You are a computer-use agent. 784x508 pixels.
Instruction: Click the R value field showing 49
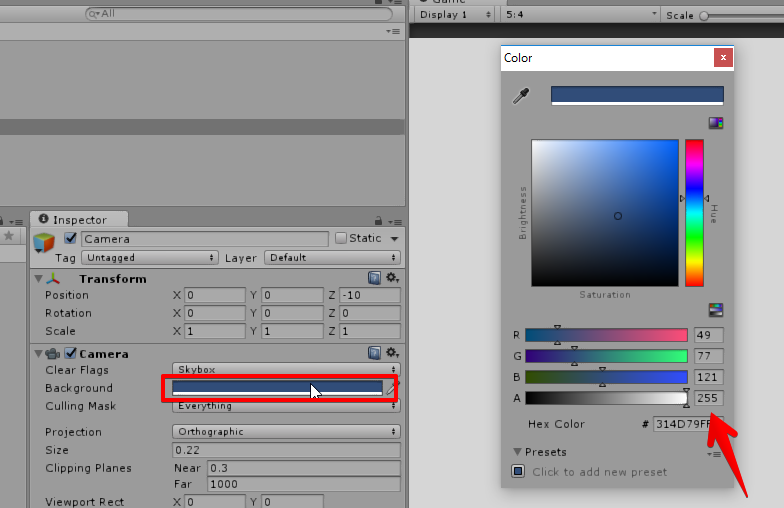tap(708, 335)
